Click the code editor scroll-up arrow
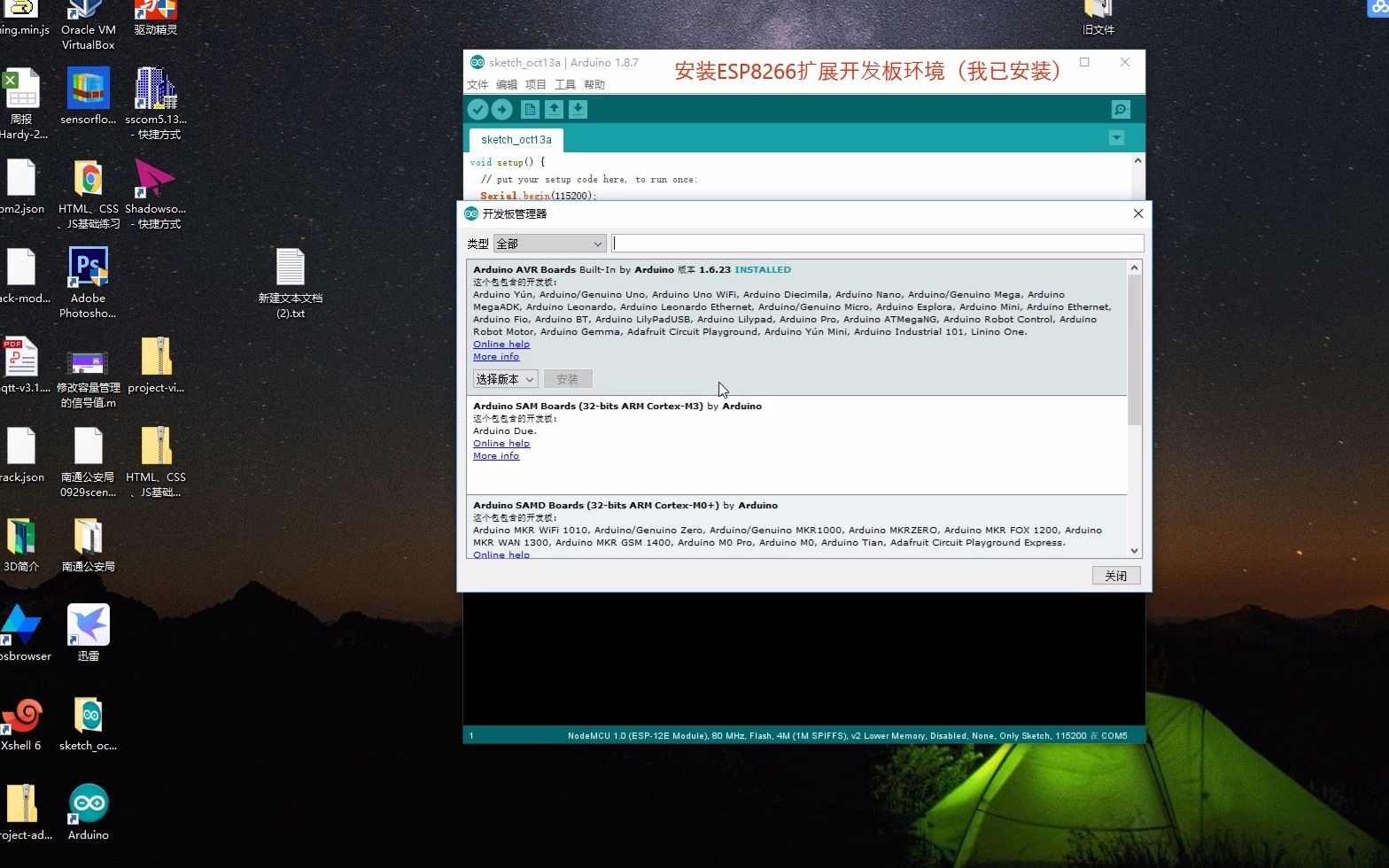Viewport: 1389px width, 868px height. (1138, 161)
